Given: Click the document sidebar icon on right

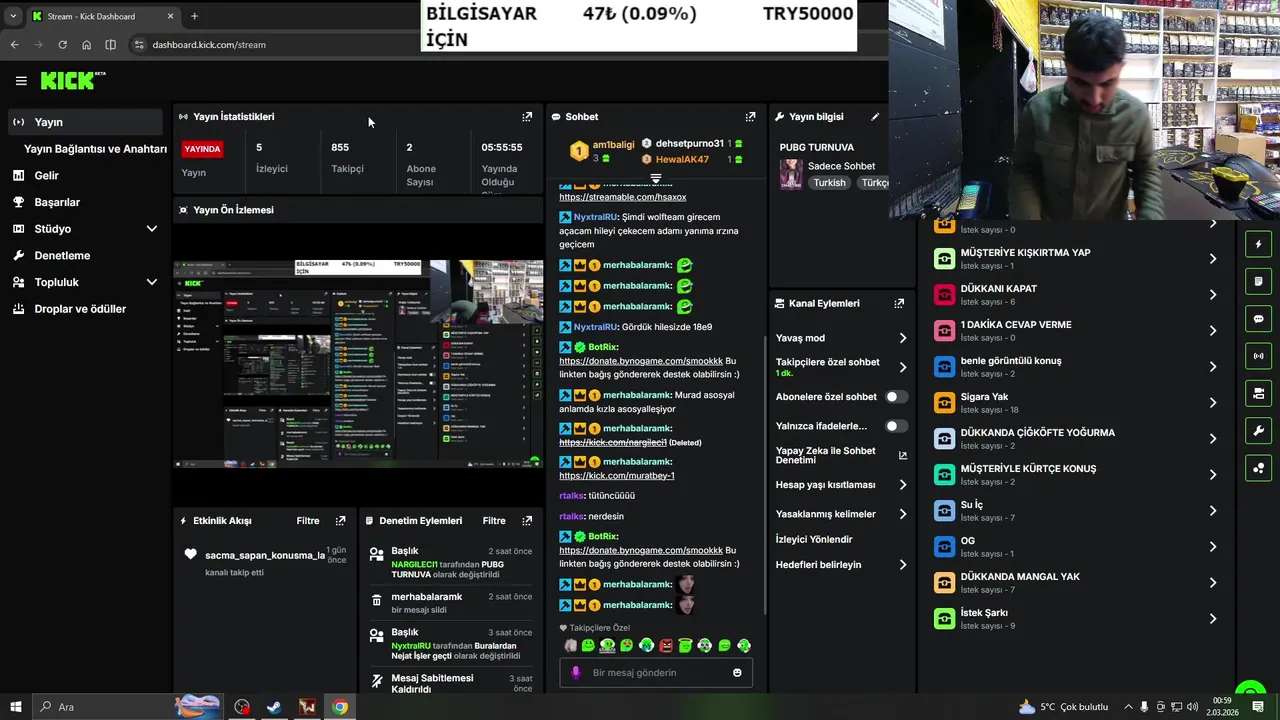Looking at the screenshot, I should [x=1259, y=281].
